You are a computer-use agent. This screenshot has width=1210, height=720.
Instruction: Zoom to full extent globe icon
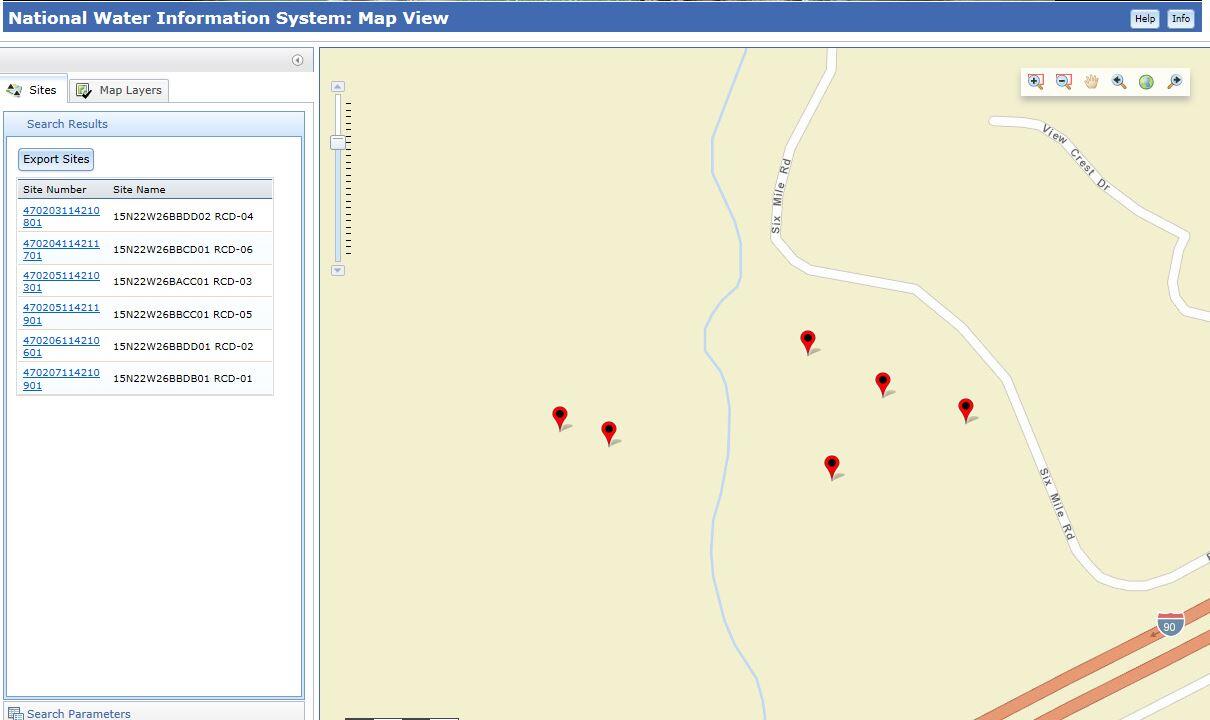1146,82
